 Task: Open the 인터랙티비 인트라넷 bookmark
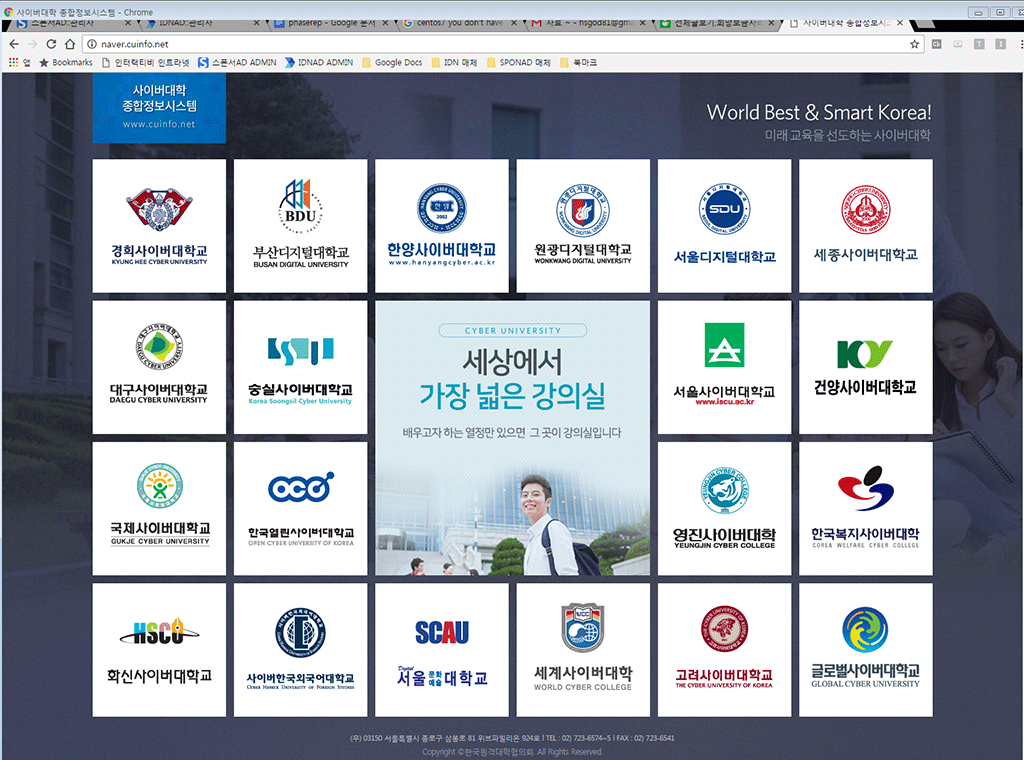click(146, 63)
